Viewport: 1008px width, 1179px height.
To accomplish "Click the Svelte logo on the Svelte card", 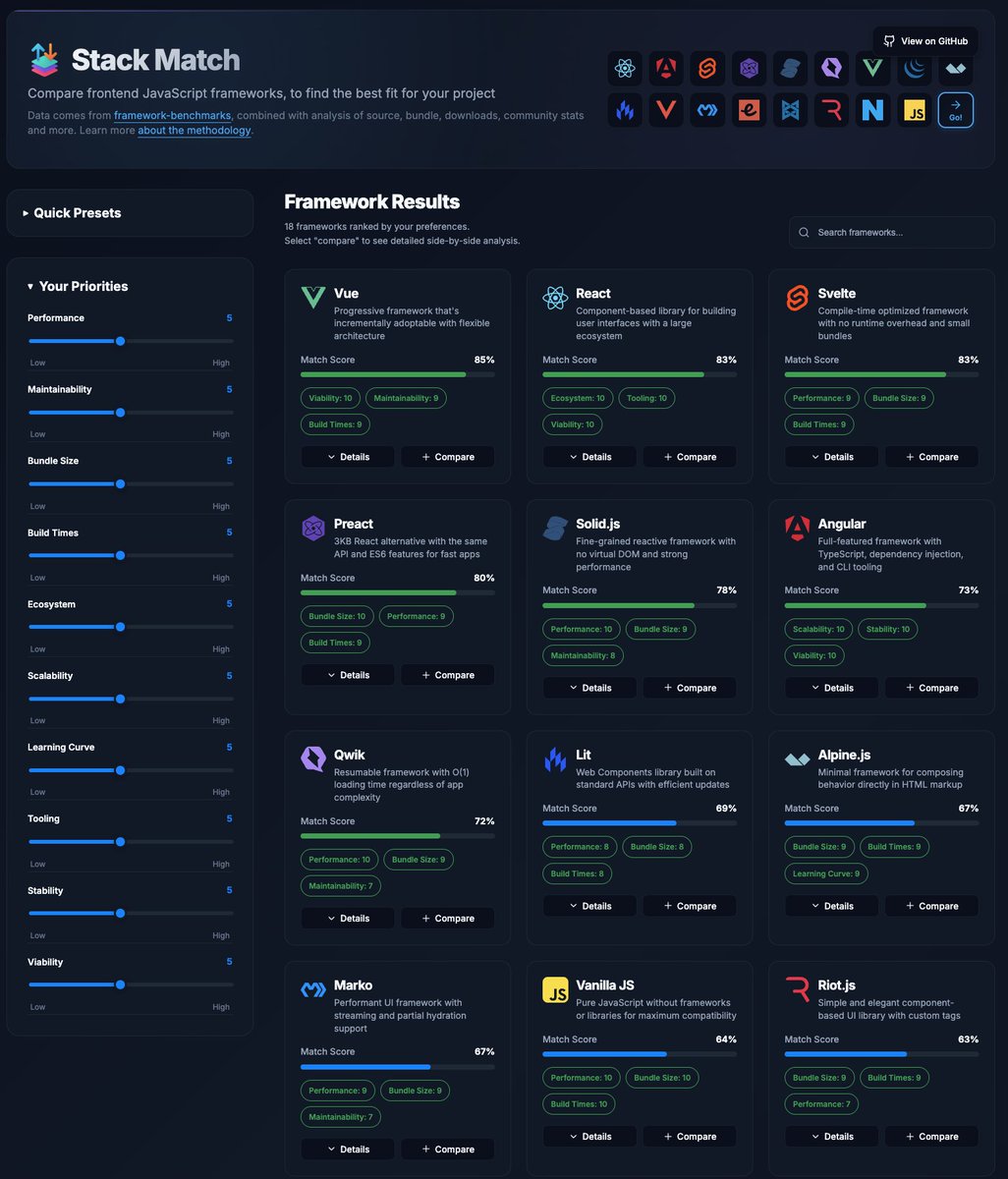I will coord(798,298).
